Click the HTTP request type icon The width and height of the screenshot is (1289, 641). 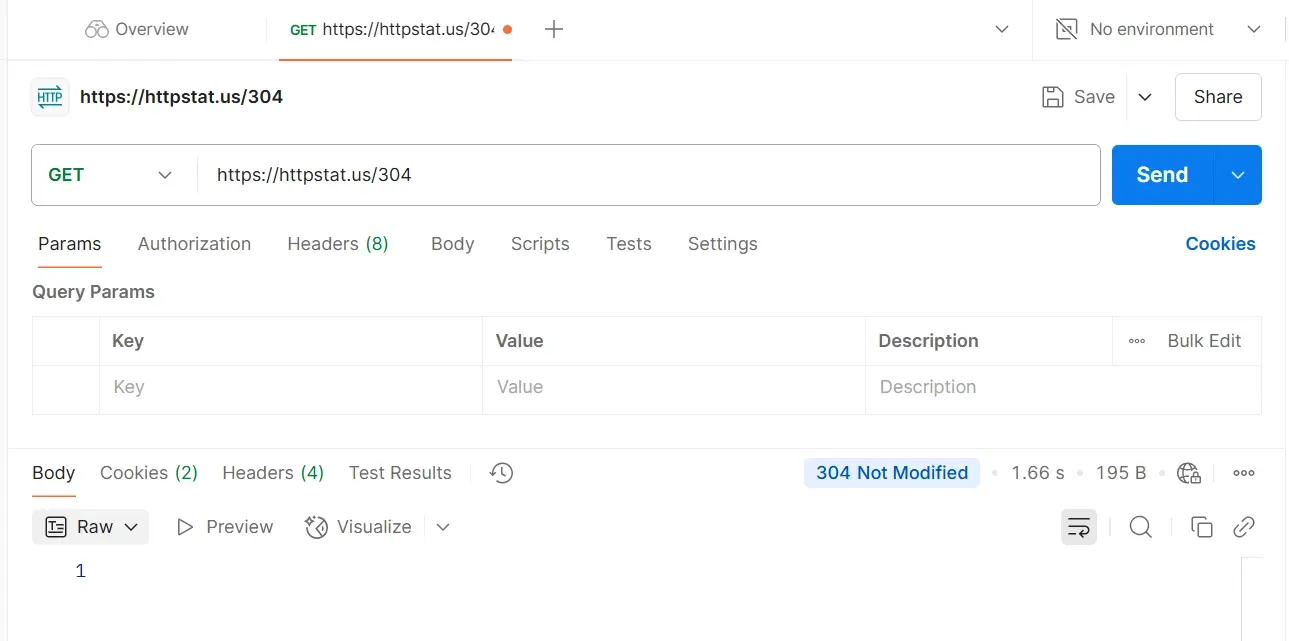click(x=50, y=97)
